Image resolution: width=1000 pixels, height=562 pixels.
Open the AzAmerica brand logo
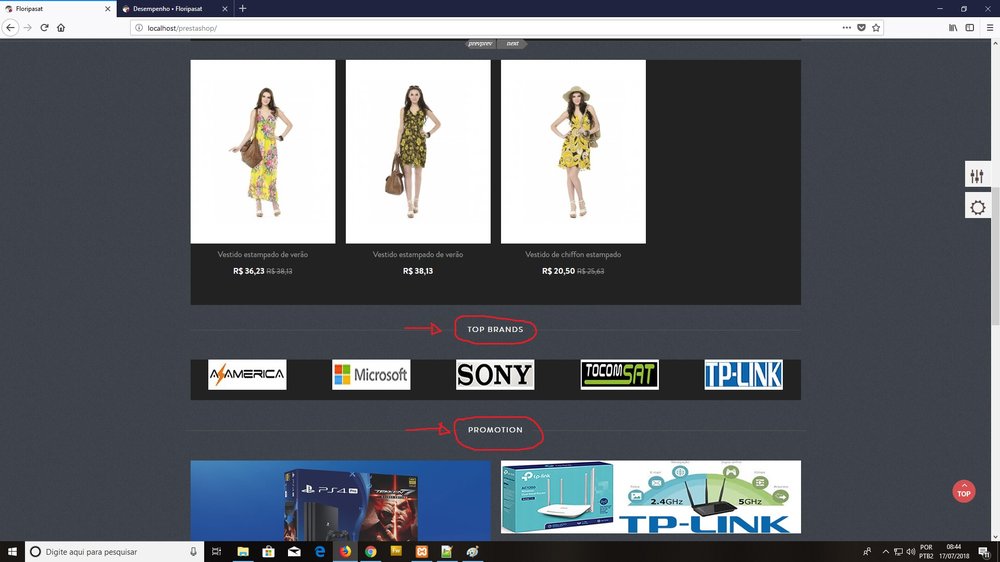click(247, 374)
